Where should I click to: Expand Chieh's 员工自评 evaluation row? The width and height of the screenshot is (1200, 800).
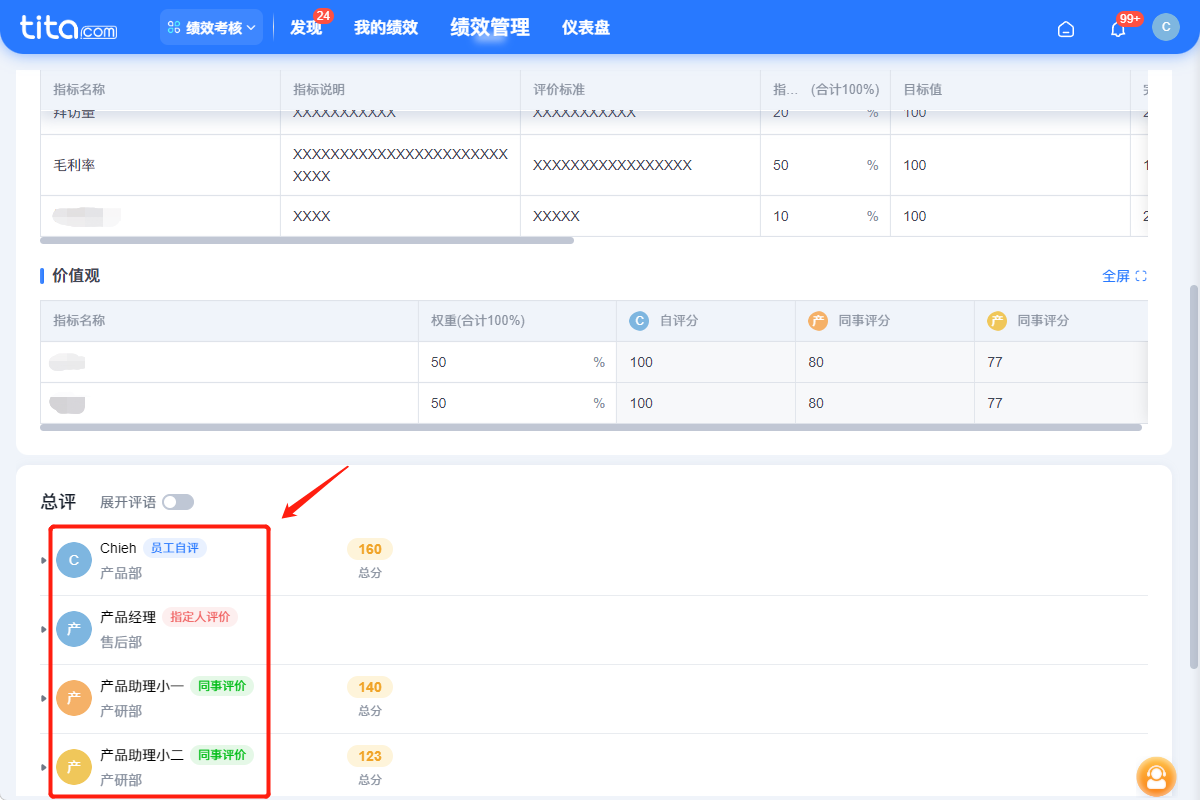point(42,560)
